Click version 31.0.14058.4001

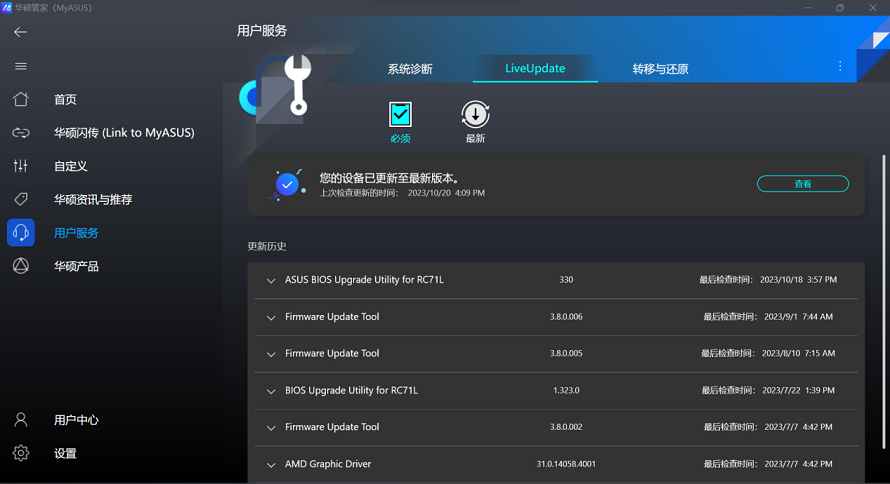coord(566,464)
